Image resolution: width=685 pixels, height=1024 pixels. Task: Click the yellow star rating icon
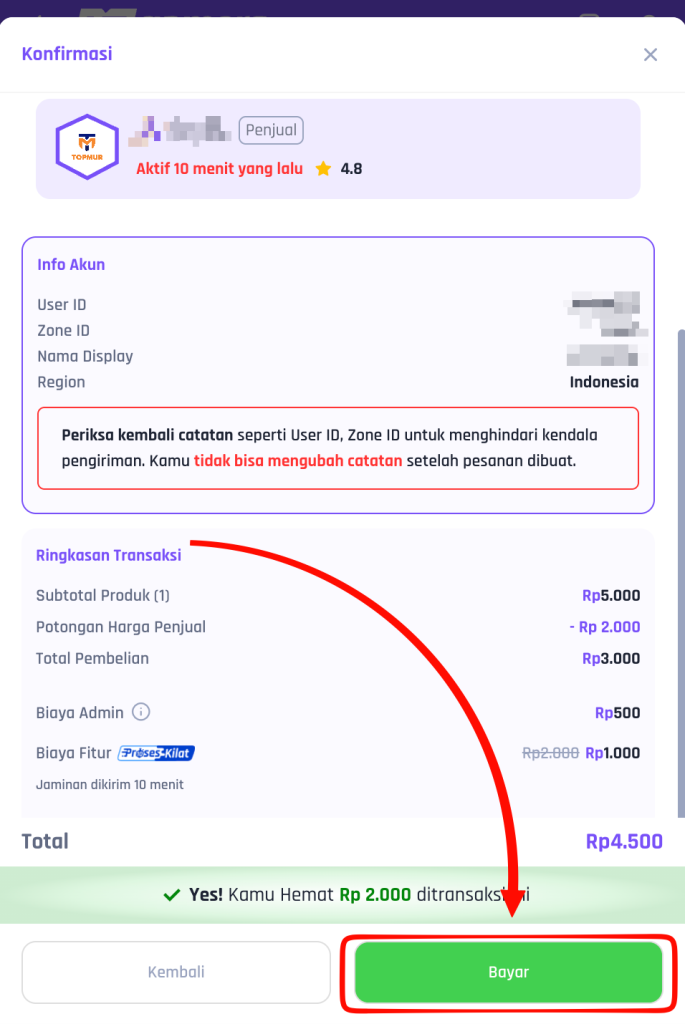pyautogui.click(x=323, y=169)
